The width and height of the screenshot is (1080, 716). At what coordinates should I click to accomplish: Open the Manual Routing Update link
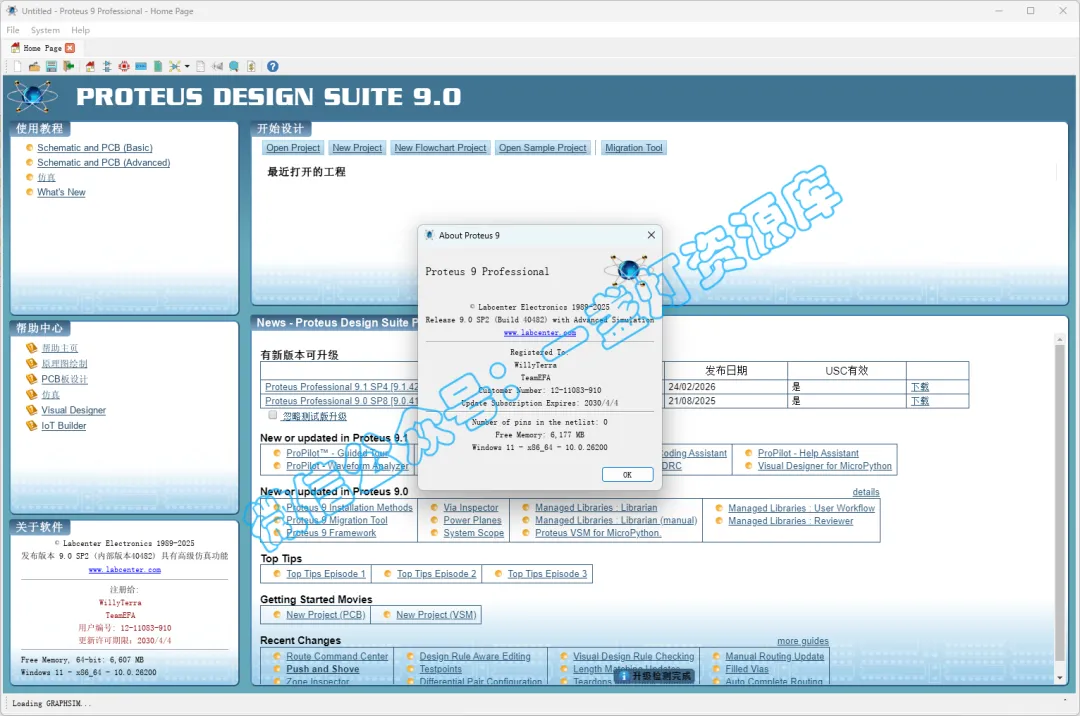click(775, 656)
